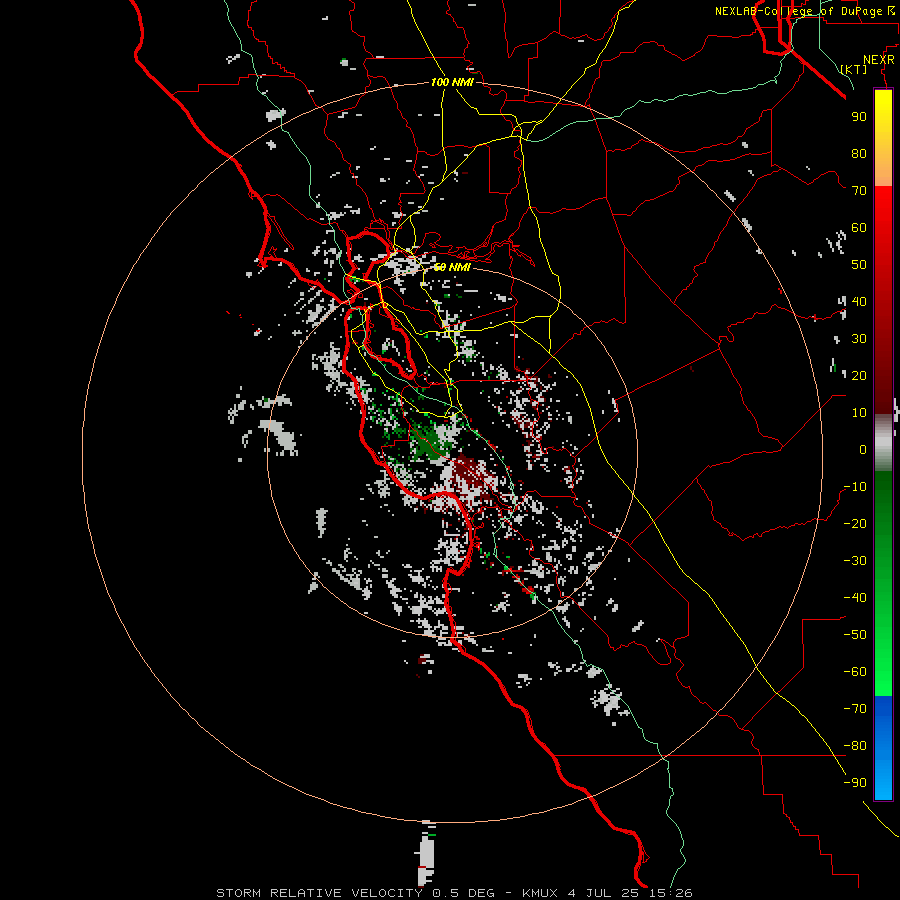Click the -90 value on the velocity scale

[855, 783]
